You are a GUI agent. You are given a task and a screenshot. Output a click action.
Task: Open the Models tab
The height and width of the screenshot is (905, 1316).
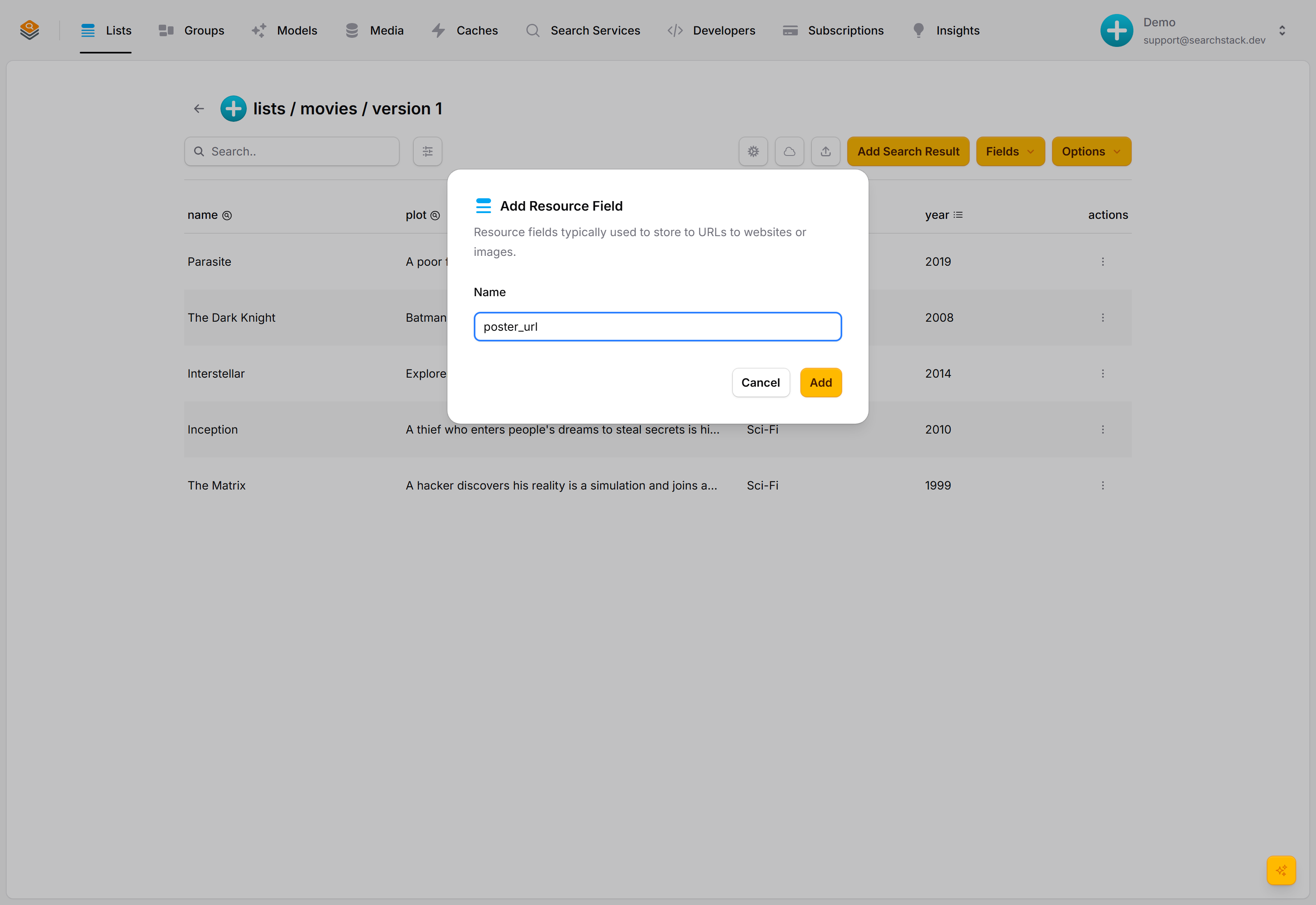click(x=285, y=30)
